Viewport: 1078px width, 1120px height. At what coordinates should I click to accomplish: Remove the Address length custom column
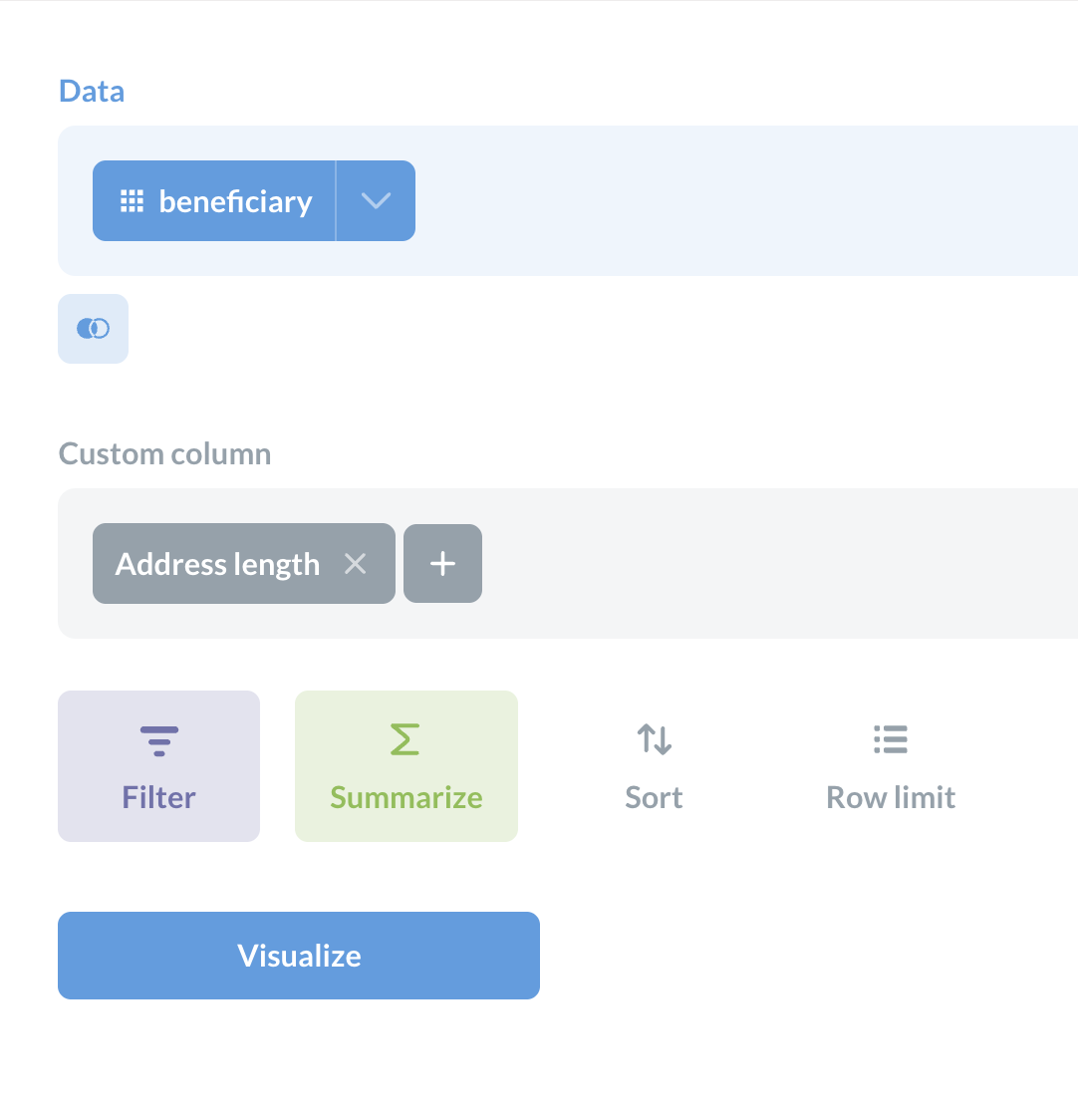[x=355, y=564]
